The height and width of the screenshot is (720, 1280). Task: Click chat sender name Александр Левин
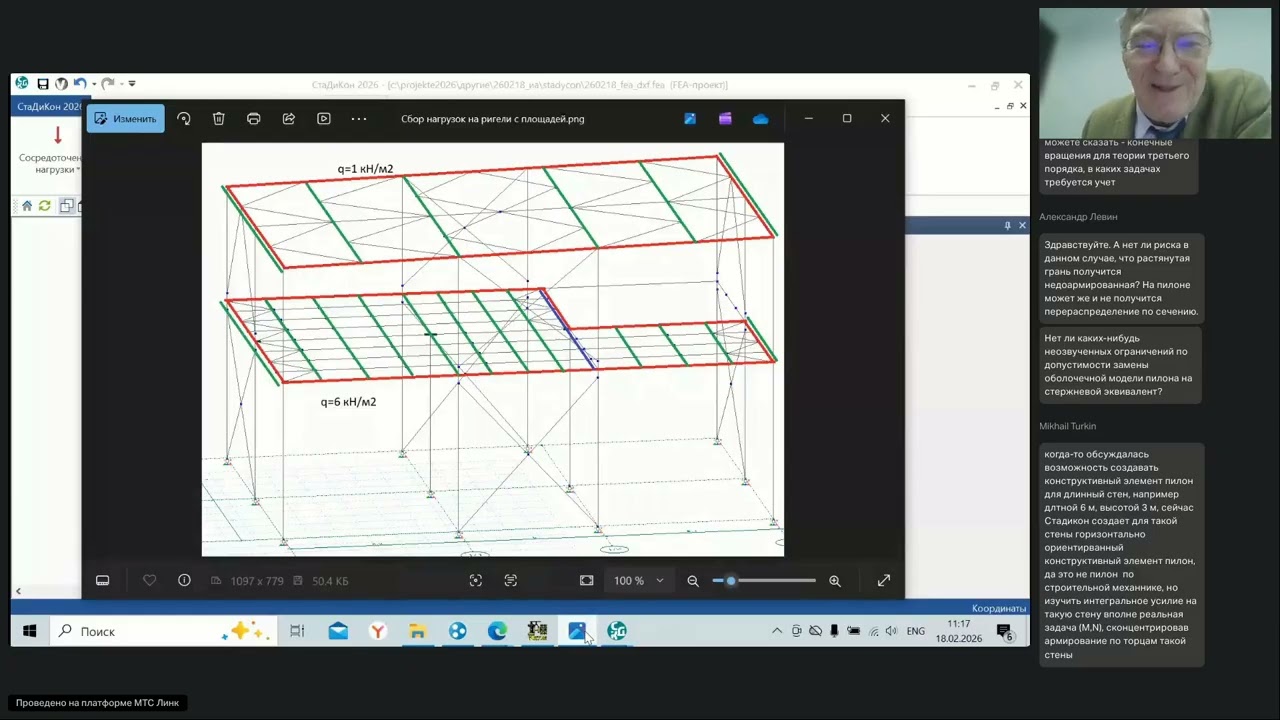pyautogui.click(x=1078, y=217)
